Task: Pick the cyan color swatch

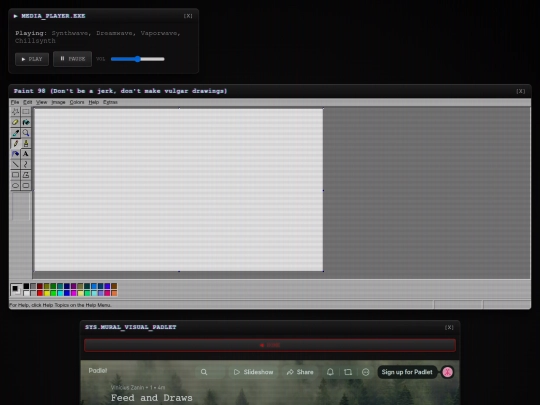Action: [60, 293]
